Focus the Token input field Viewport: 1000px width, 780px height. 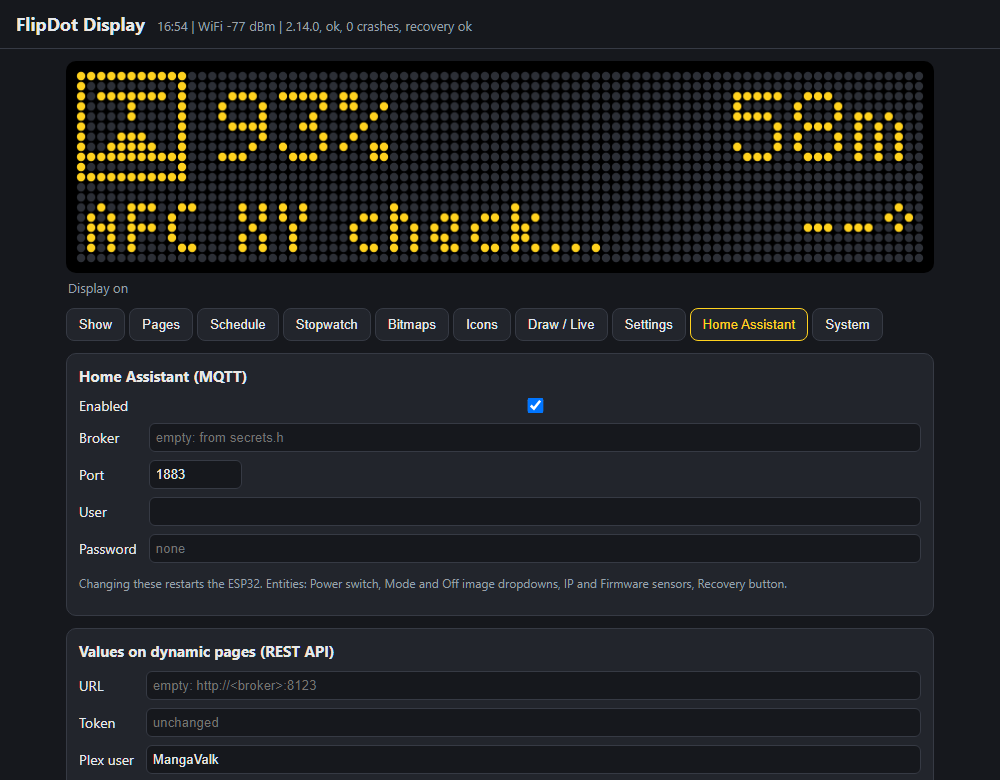tap(533, 723)
